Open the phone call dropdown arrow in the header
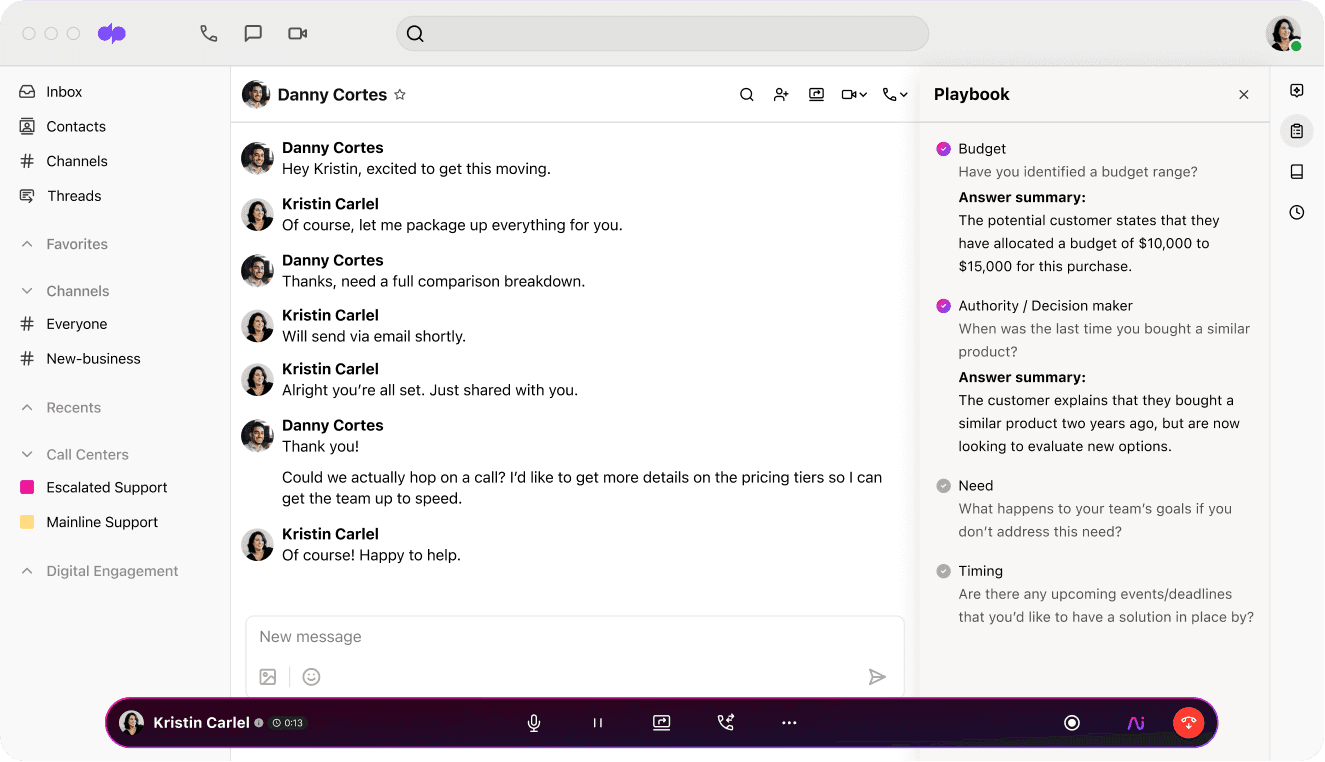Image resolution: width=1325 pixels, height=762 pixels. (905, 93)
